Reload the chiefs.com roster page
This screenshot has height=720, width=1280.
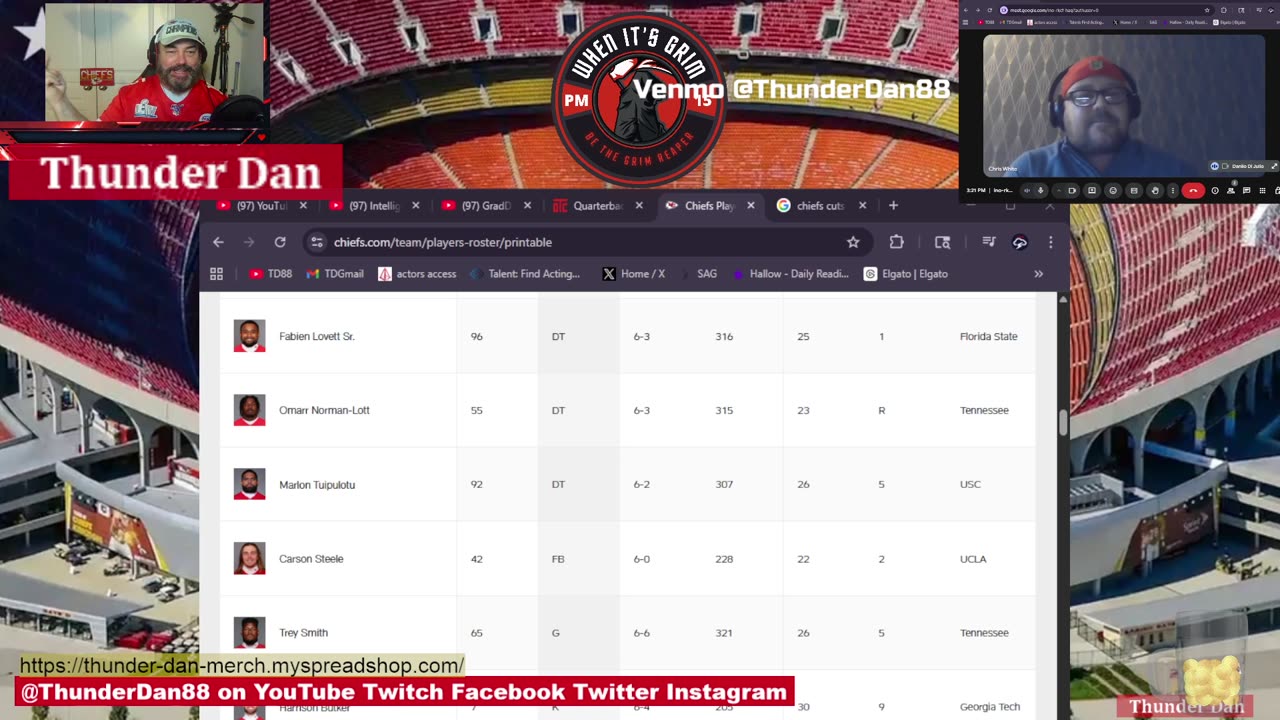[x=280, y=242]
